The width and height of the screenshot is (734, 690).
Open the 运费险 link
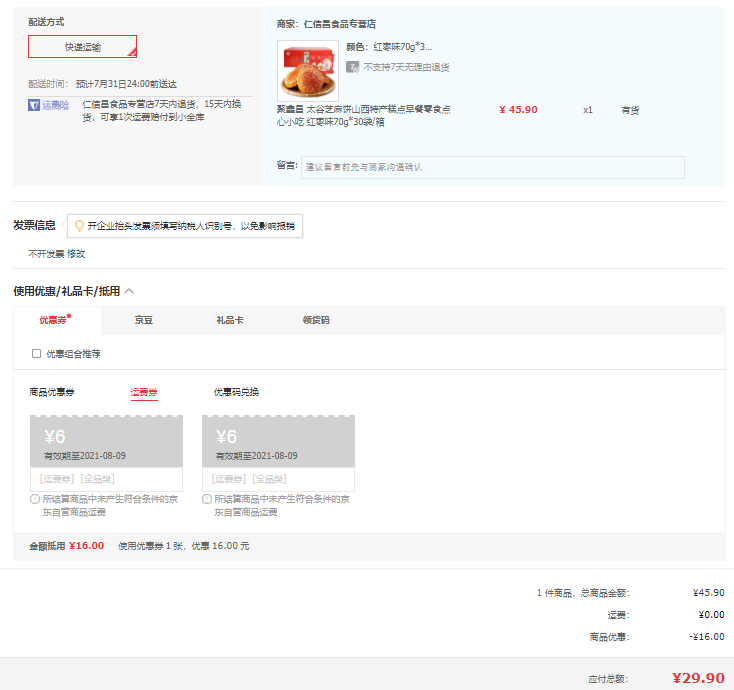pyautogui.click(x=55, y=105)
